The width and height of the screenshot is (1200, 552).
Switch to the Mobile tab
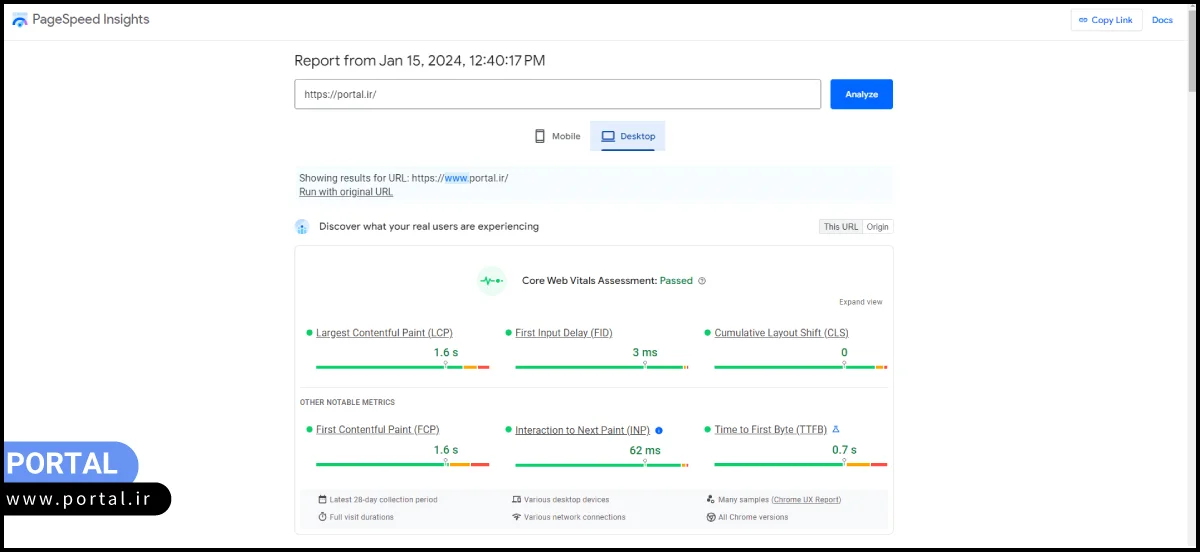(557, 136)
